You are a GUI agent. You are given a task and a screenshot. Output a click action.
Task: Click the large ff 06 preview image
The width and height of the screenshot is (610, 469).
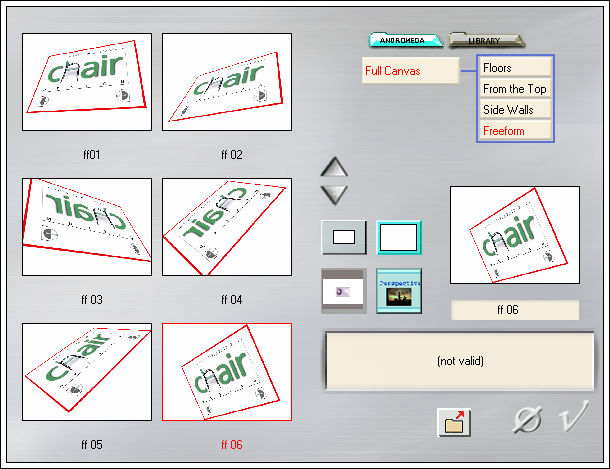point(515,235)
